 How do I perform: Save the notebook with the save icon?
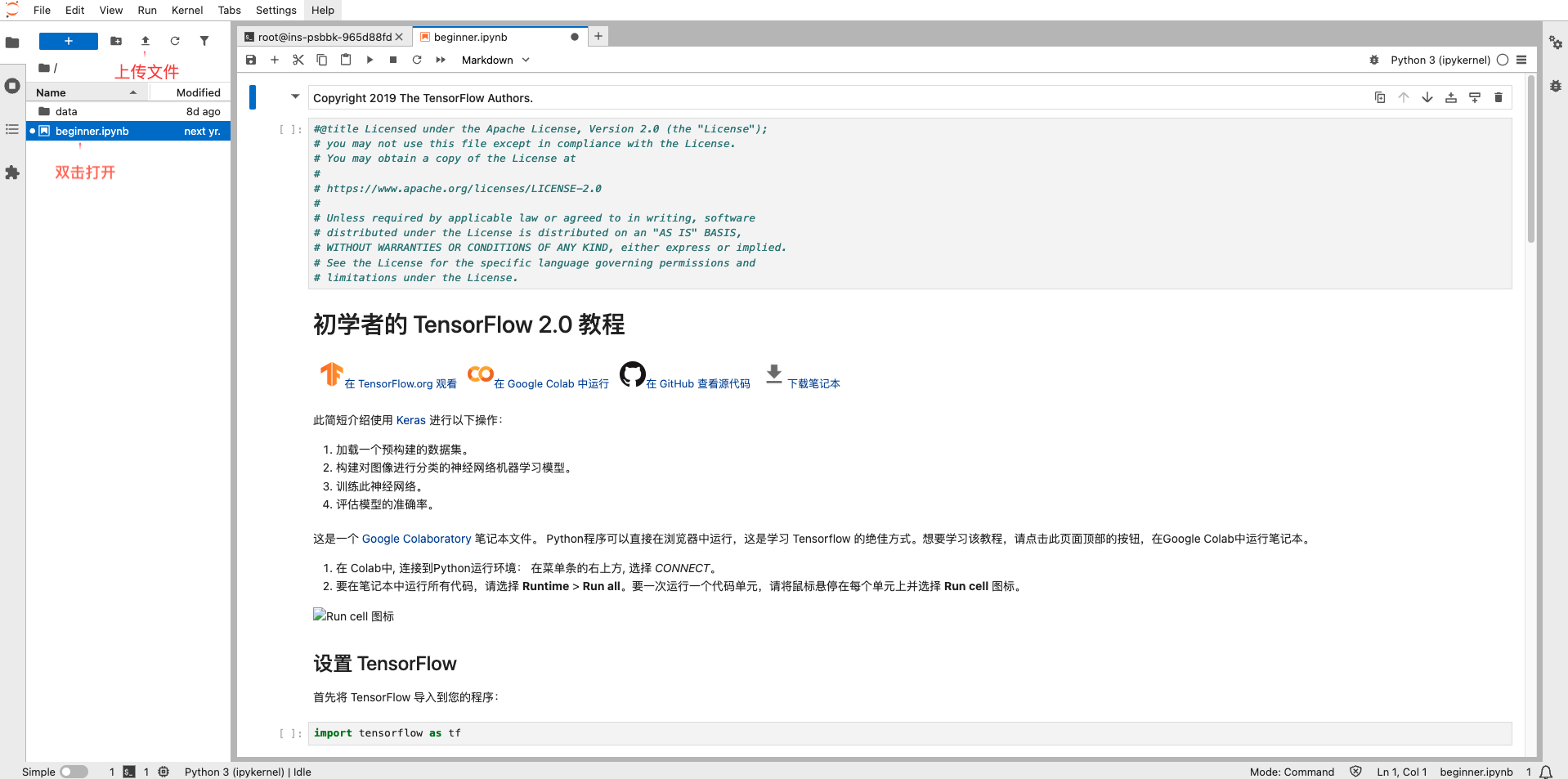click(251, 60)
